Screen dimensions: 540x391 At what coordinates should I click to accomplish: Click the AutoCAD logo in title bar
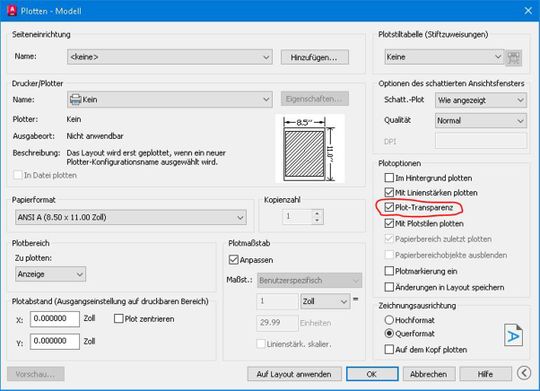click(12, 10)
